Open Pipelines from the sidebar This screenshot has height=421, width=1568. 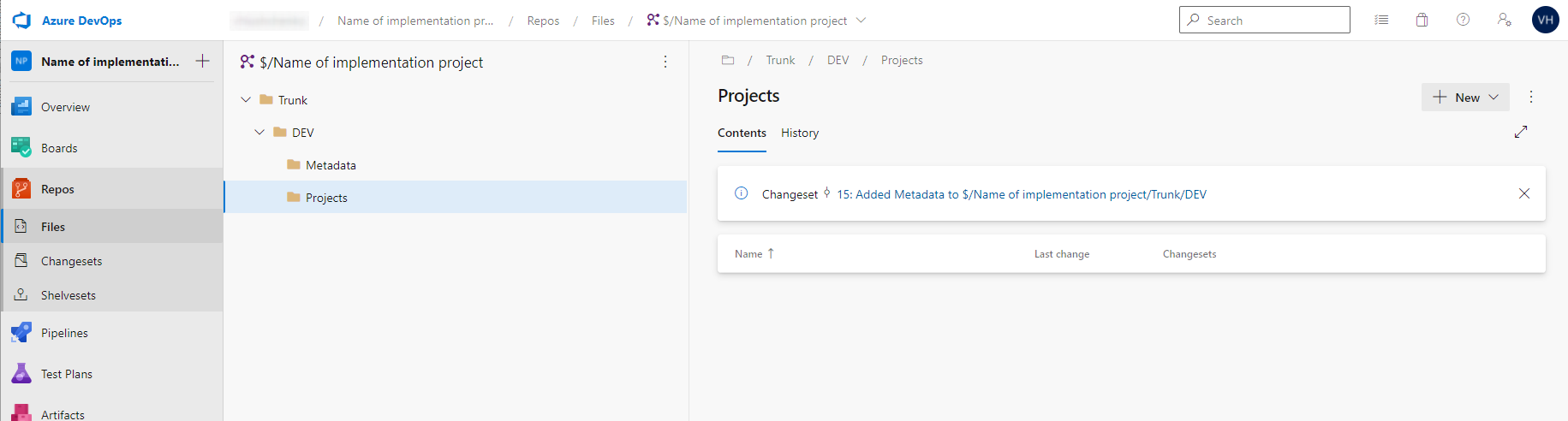pos(64,333)
